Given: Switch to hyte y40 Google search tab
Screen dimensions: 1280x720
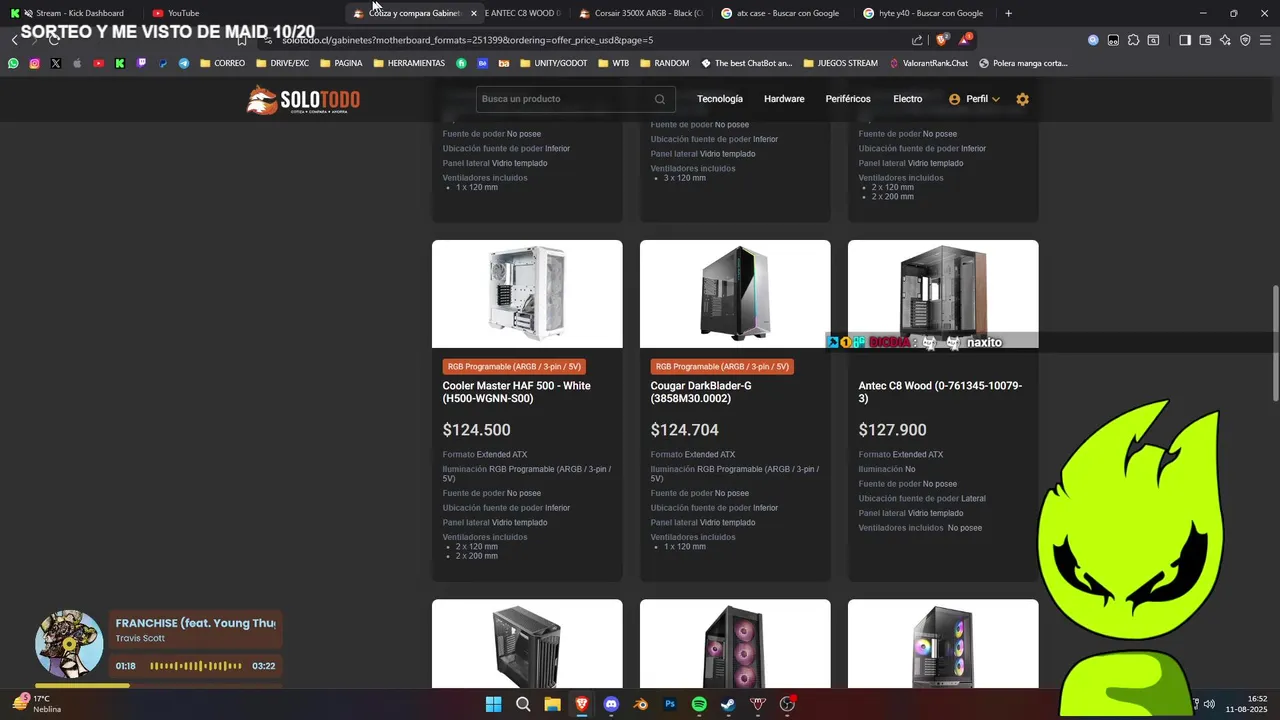Looking at the screenshot, I should pyautogui.click(x=925, y=13).
